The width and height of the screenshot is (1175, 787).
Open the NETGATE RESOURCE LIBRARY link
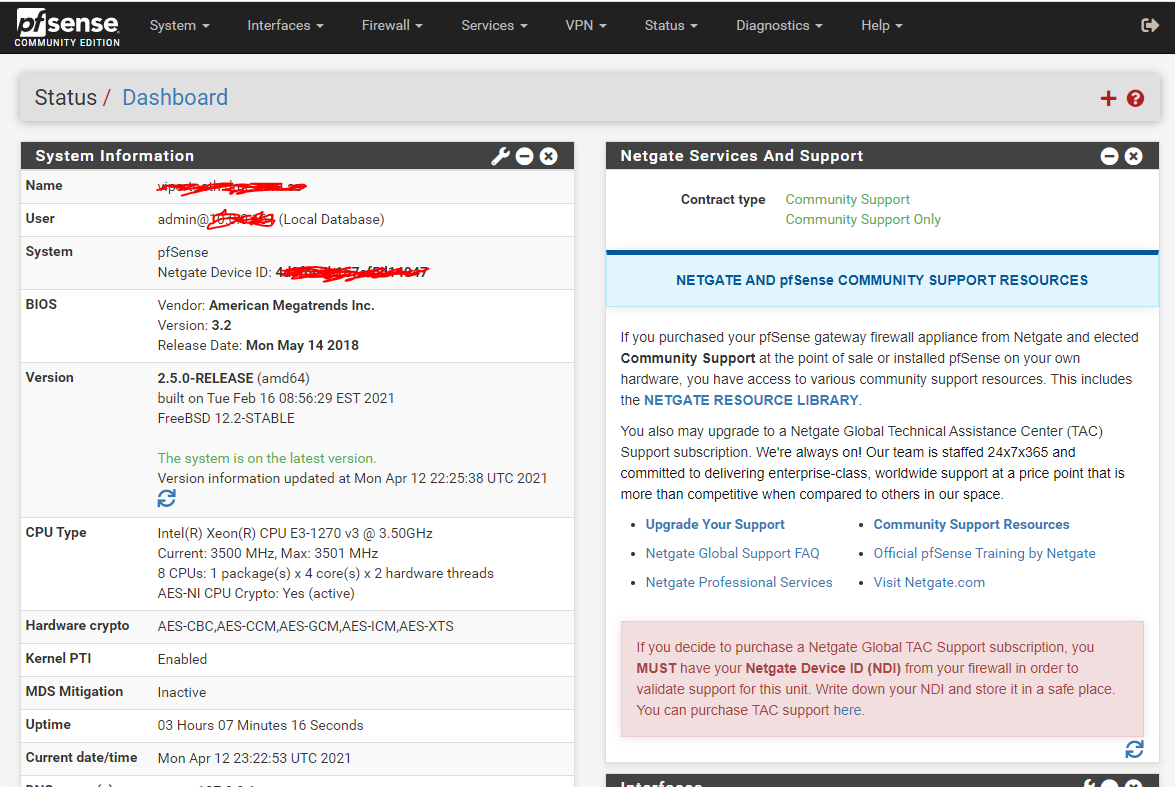(751, 400)
